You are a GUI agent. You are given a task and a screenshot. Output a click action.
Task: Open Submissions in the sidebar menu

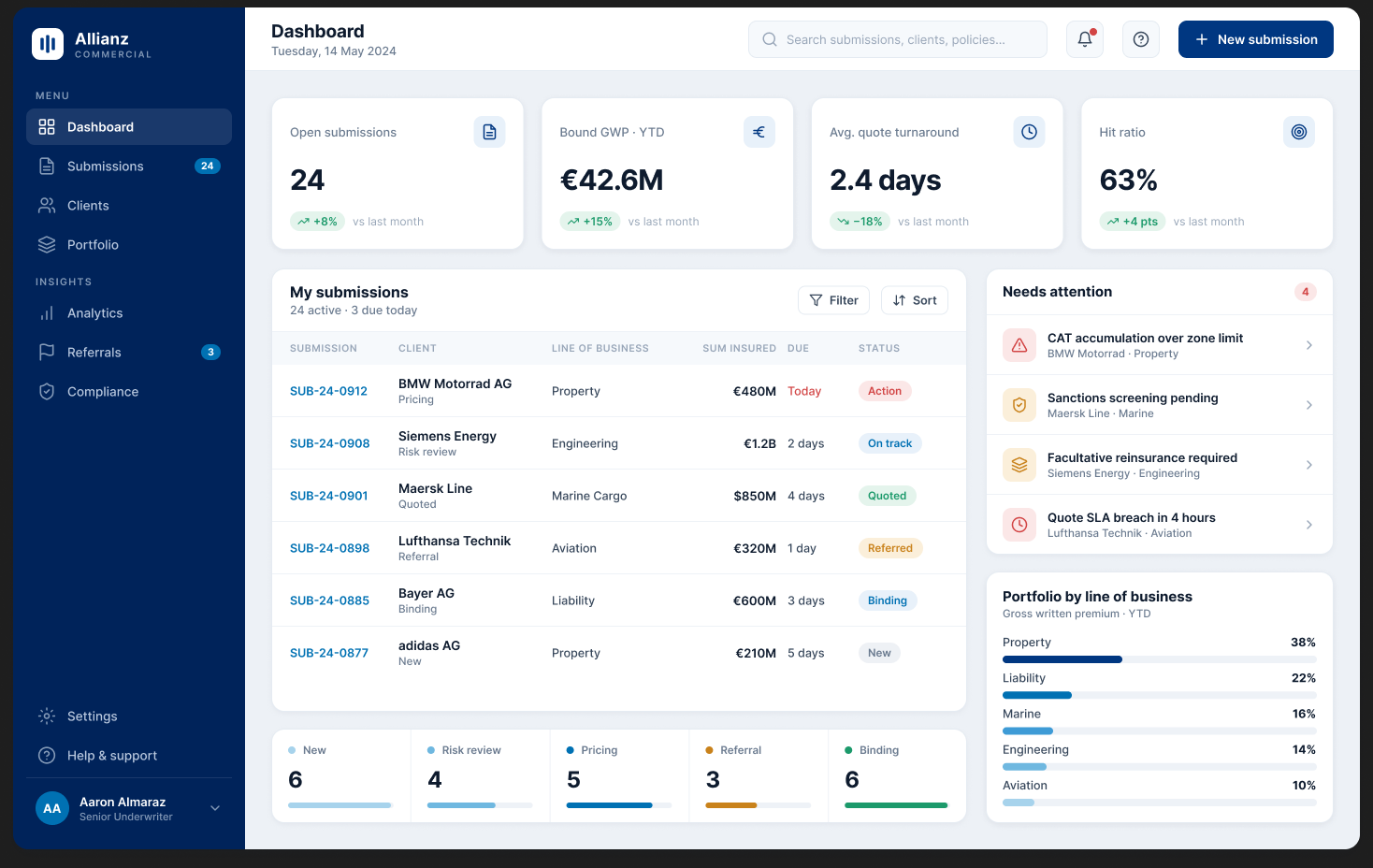pos(129,166)
